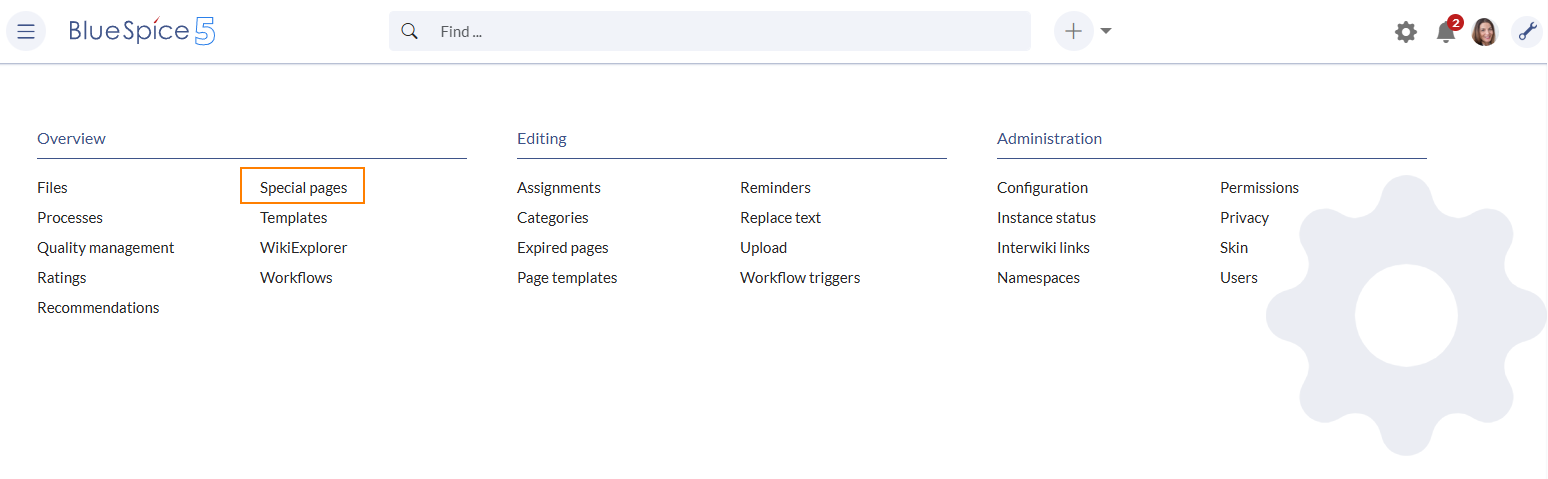Click the BlueSpice 5 logo

[142, 31]
